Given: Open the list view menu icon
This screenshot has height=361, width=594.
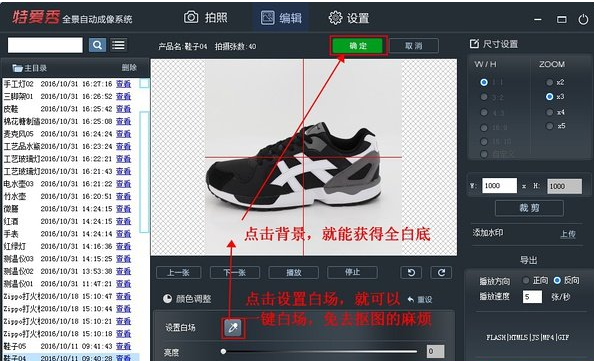Looking at the screenshot, I should tap(118, 45).
